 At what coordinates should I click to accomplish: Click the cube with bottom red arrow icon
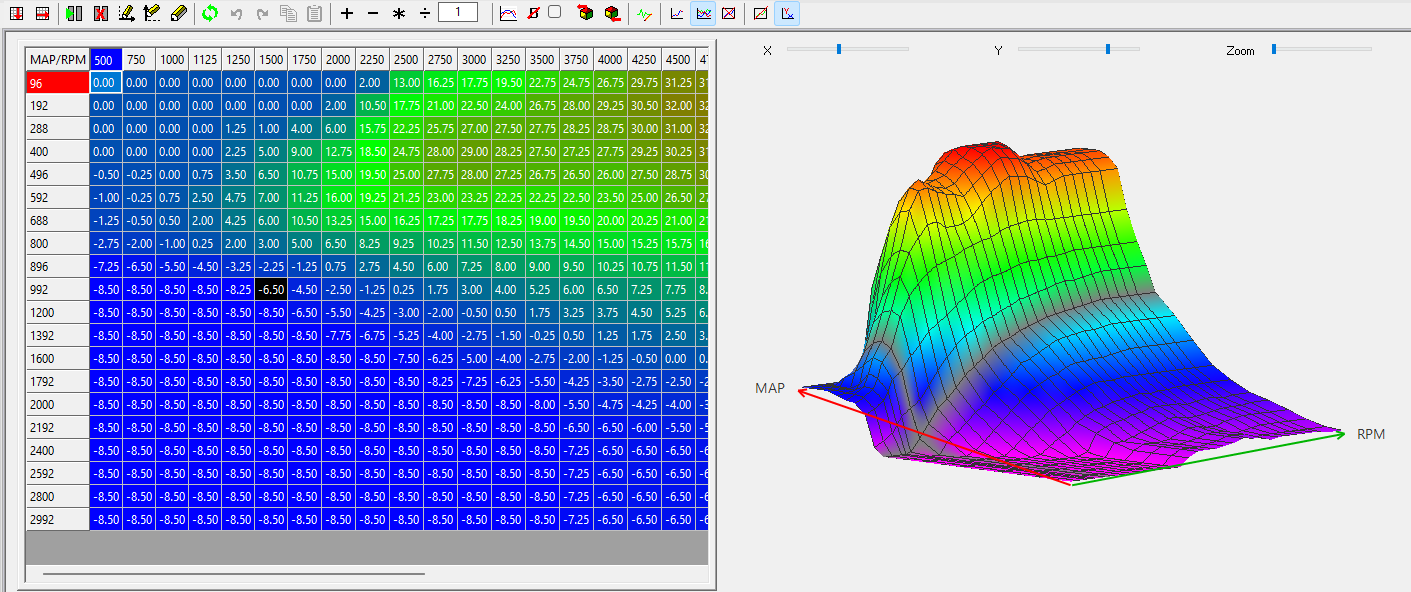click(x=612, y=13)
